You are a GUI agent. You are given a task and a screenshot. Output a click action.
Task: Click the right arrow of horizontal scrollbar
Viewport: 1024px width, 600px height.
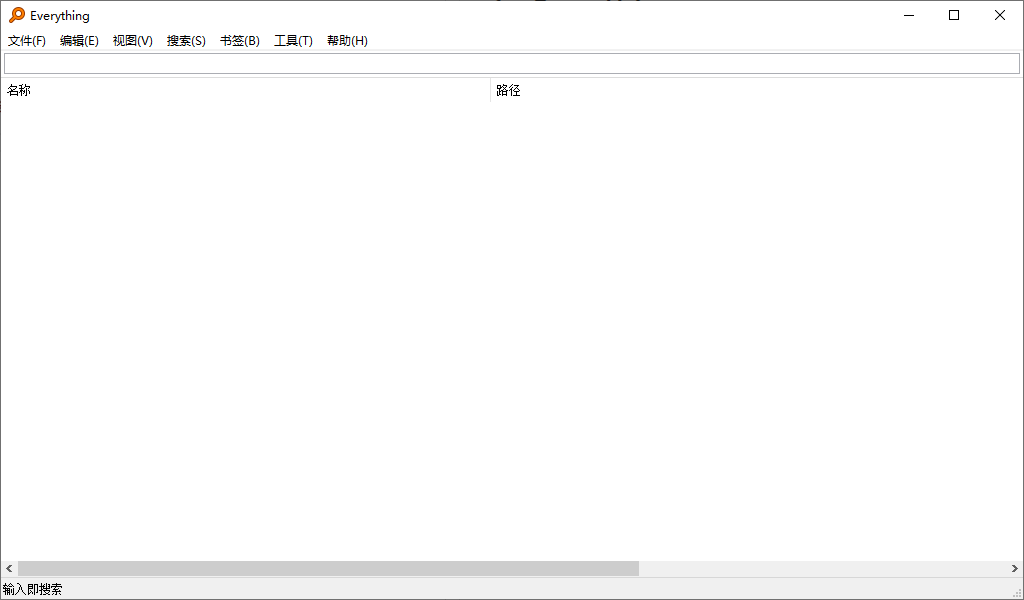coord(1014,569)
